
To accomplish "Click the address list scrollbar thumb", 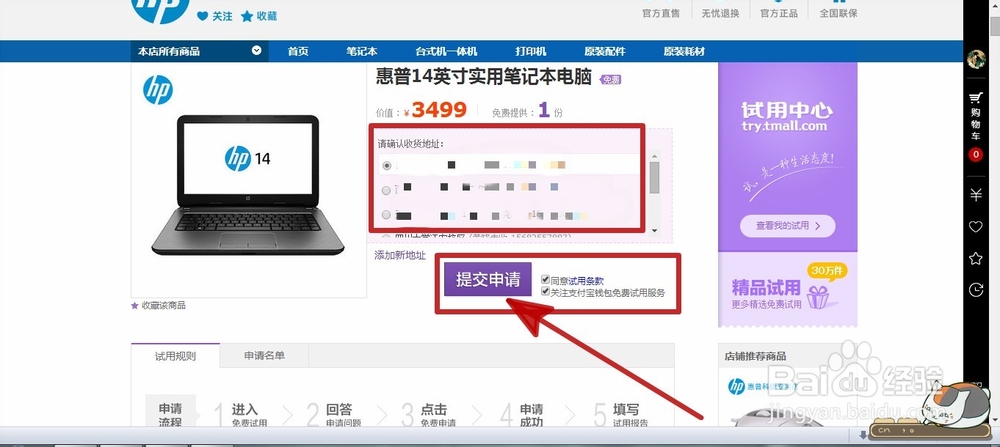I will (654, 178).
